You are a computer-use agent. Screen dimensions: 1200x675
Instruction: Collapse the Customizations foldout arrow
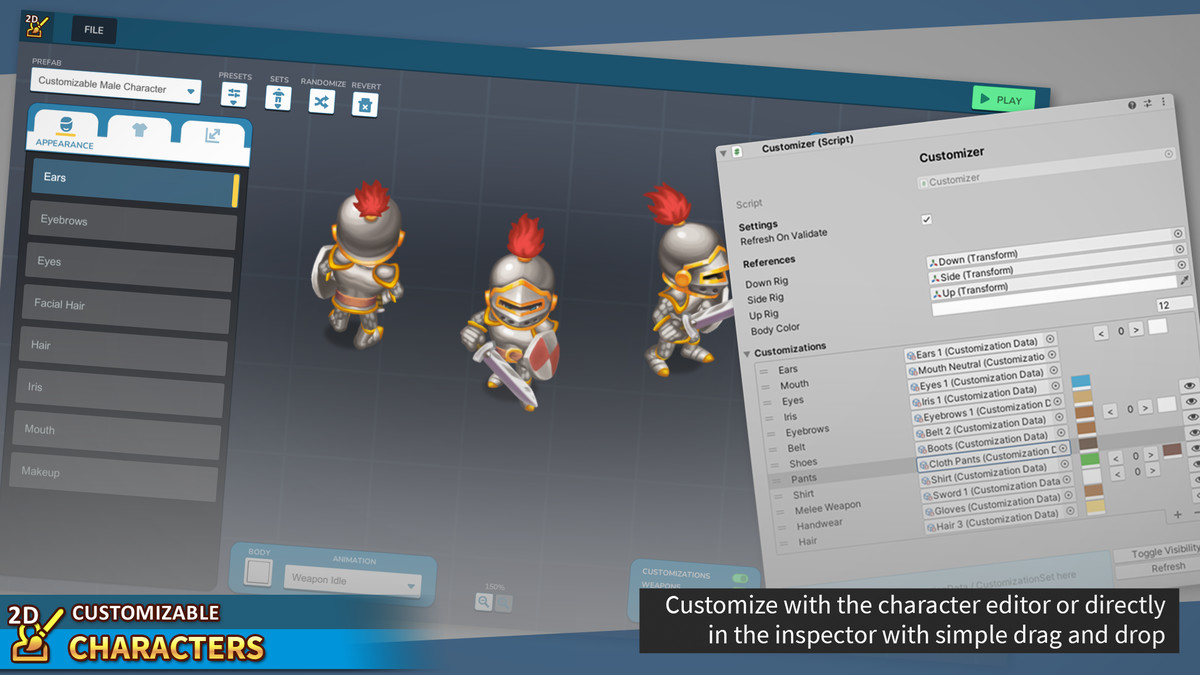(x=746, y=352)
